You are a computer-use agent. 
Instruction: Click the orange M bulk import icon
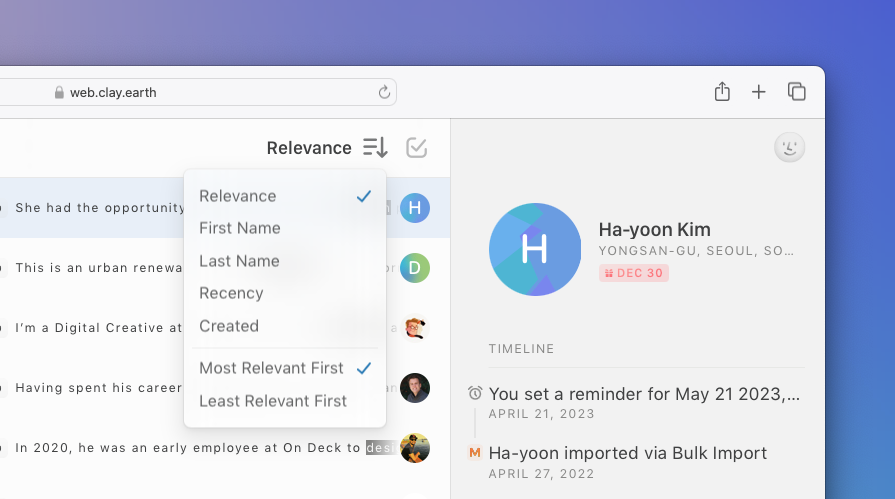[x=475, y=453]
